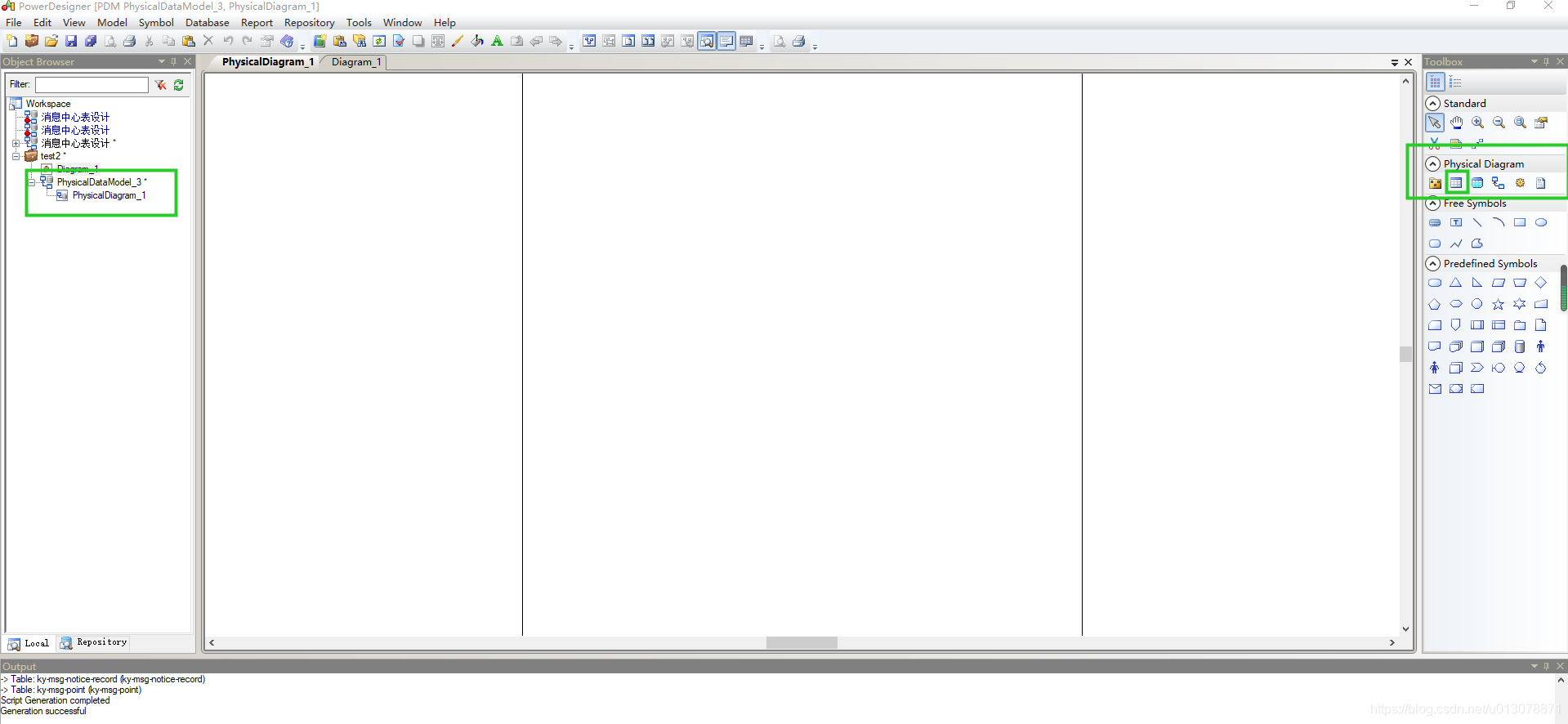Select the Procedure gear tool

(x=1520, y=183)
